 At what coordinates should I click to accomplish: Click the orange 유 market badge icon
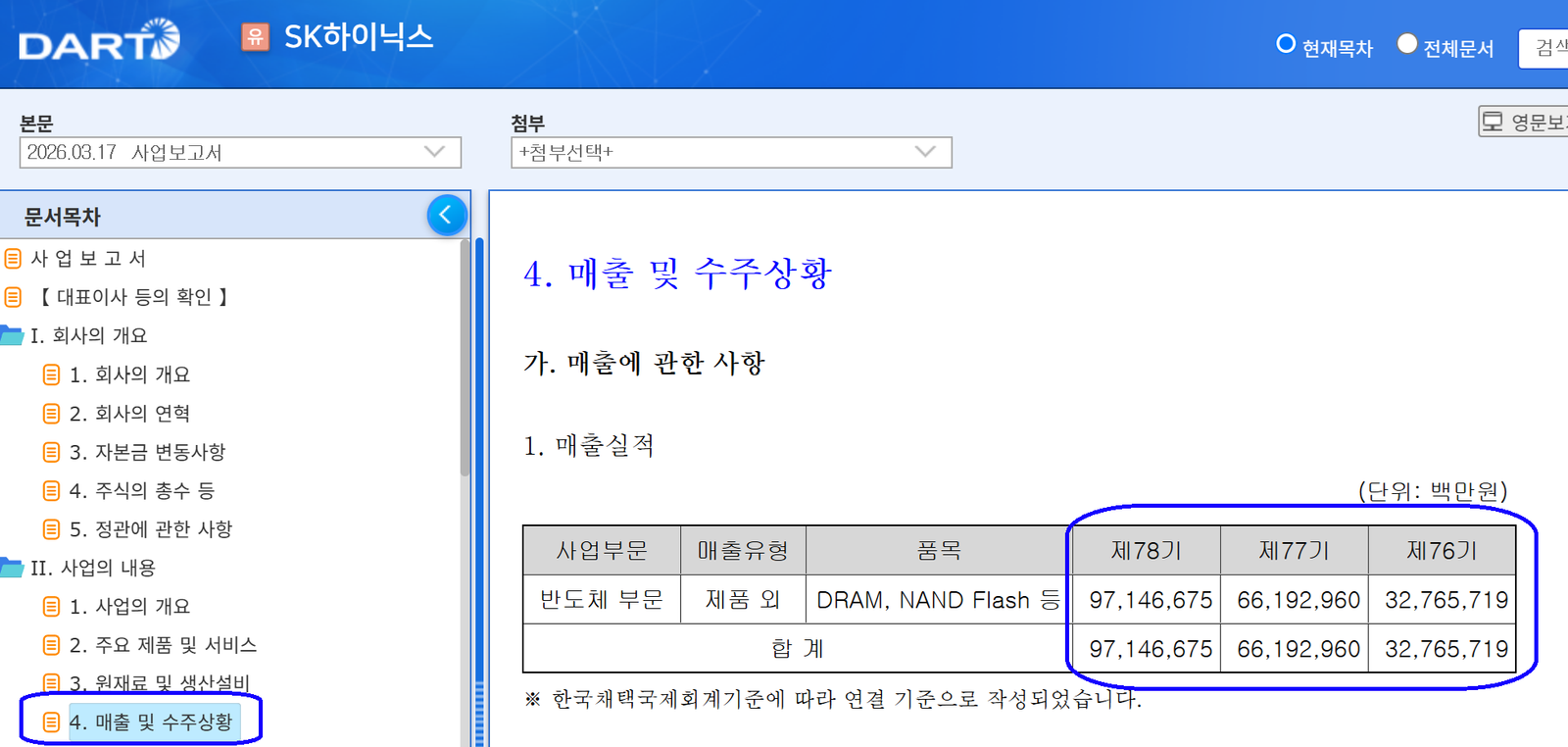click(256, 37)
